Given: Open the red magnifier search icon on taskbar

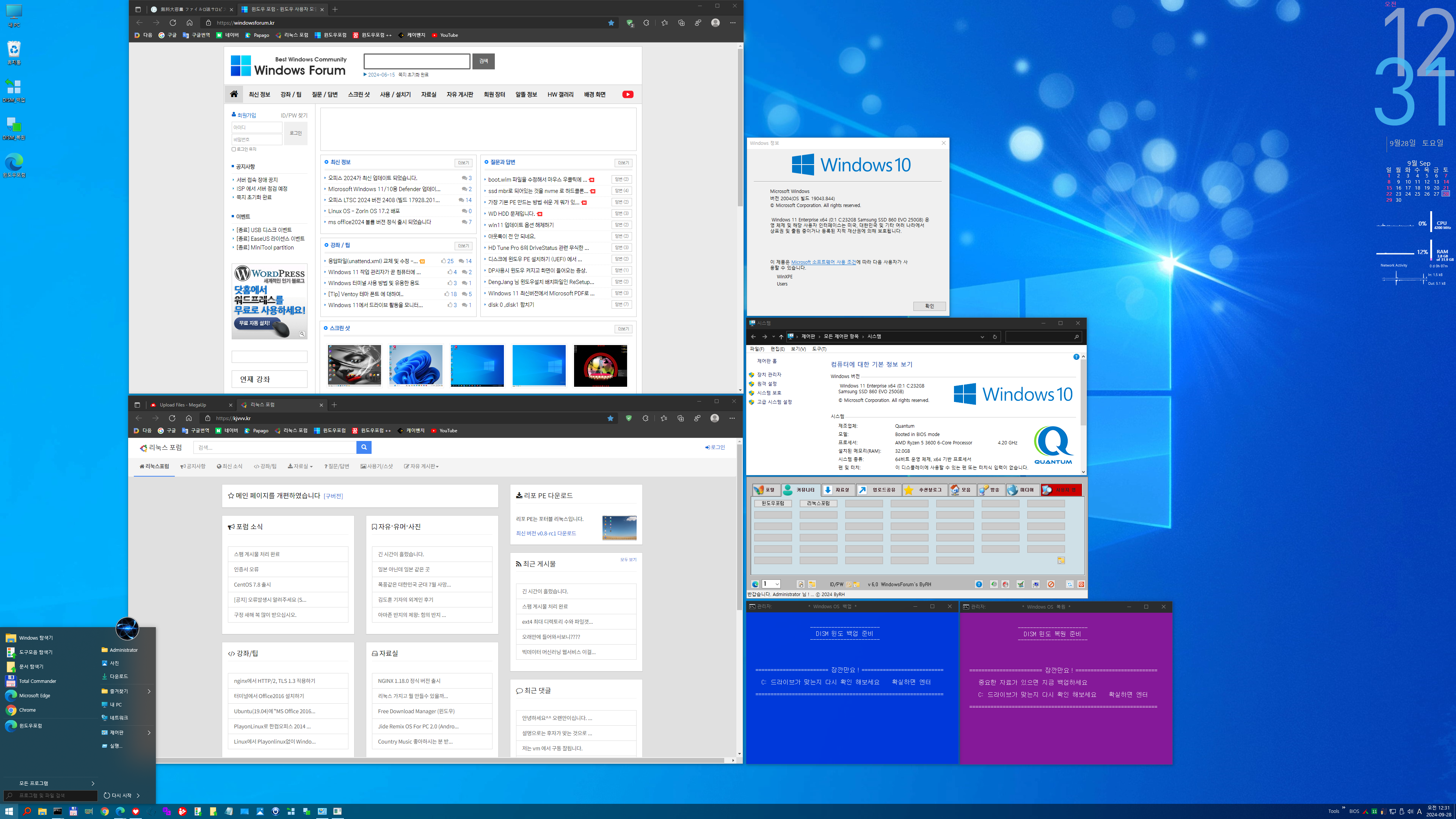Looking at the screenshot, I should click(27, 811).
